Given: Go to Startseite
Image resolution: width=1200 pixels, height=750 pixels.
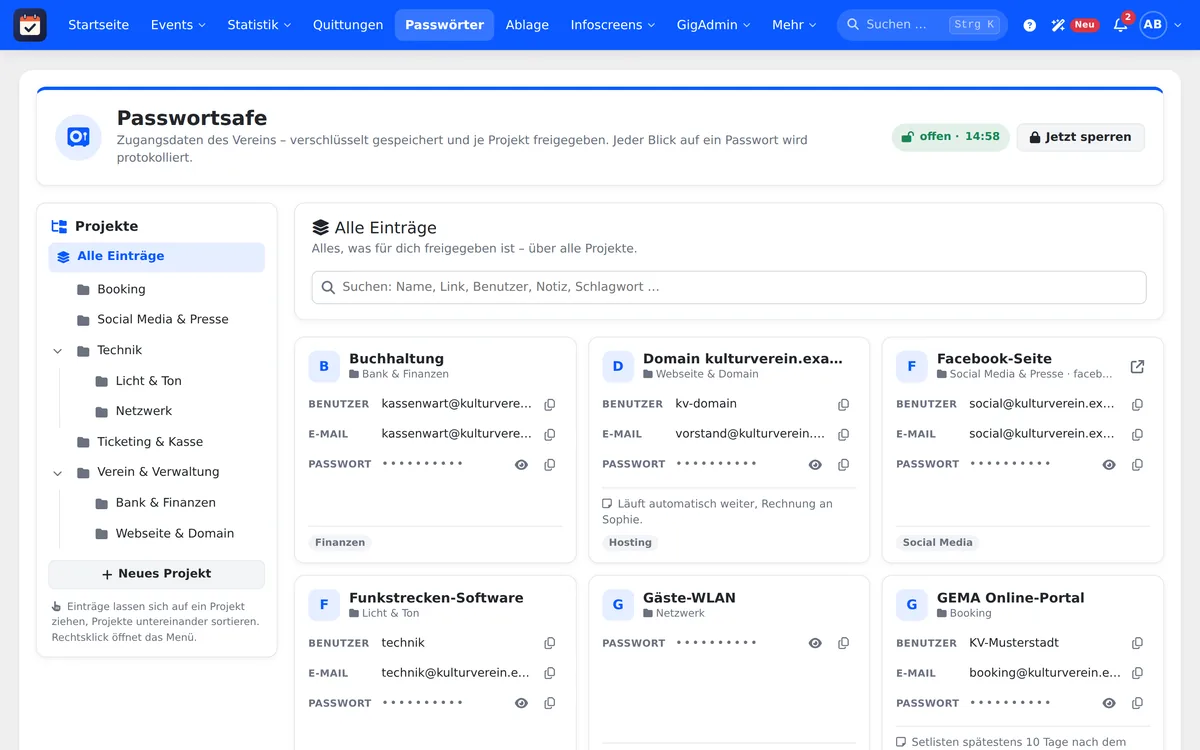Looking at the screenshot, I should pyautogui.click(x=98, y=25).
